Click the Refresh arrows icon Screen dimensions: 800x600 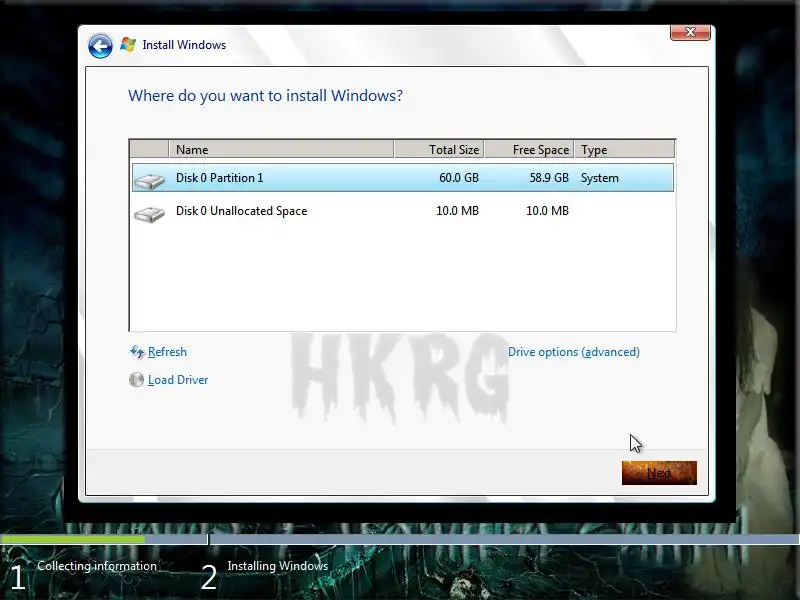click(x=137, y=352)
